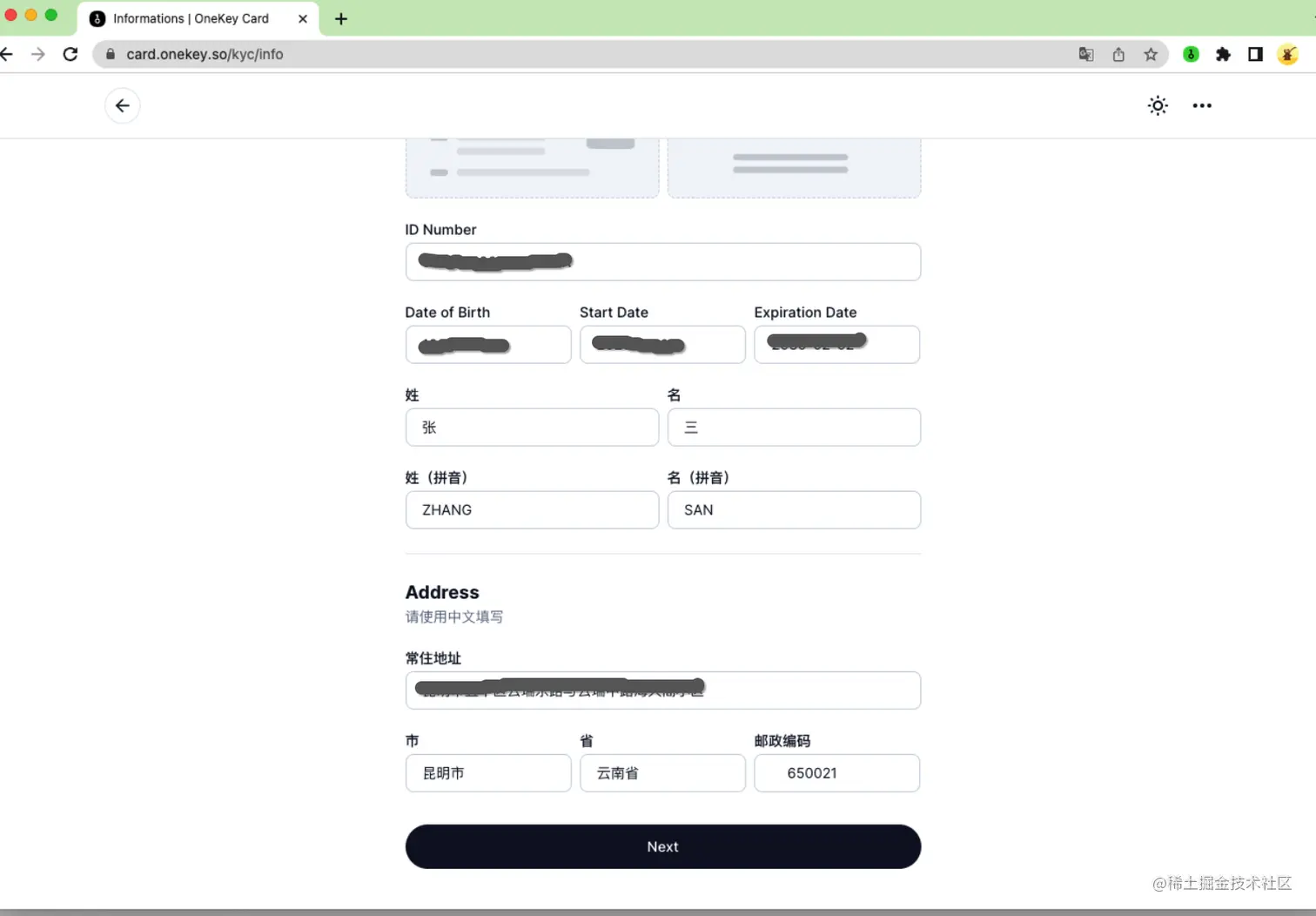Open a new browser tab with plus

point(341,18)
